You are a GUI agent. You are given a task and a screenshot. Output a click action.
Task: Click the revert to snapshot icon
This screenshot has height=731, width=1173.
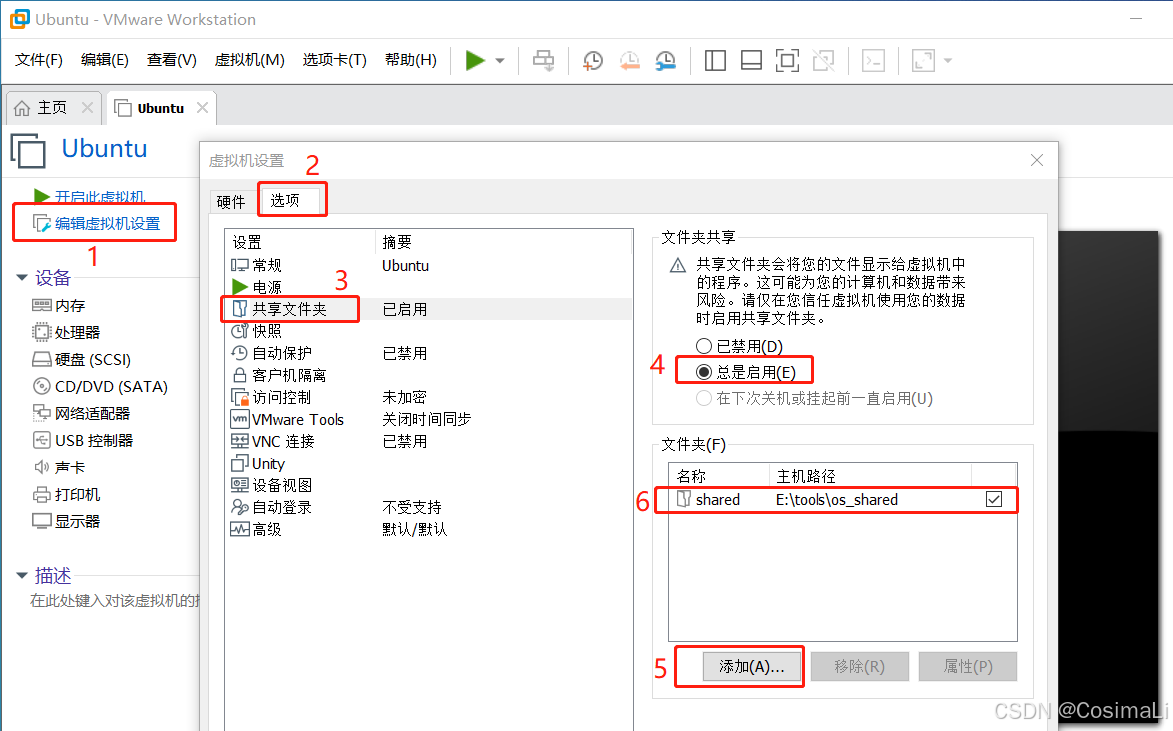(x=629, y=61)
